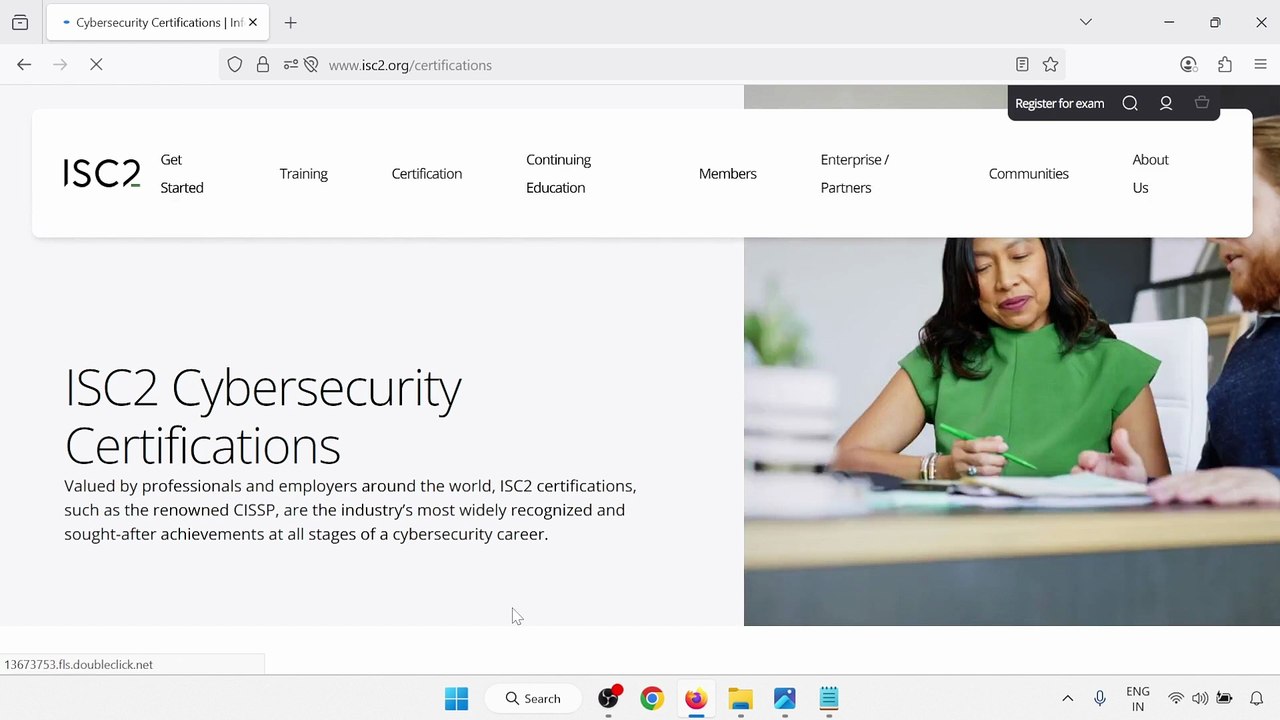This screenshot has width=1280, height=720.
Task: Open the Communities menu
Action: [1029, 173]
